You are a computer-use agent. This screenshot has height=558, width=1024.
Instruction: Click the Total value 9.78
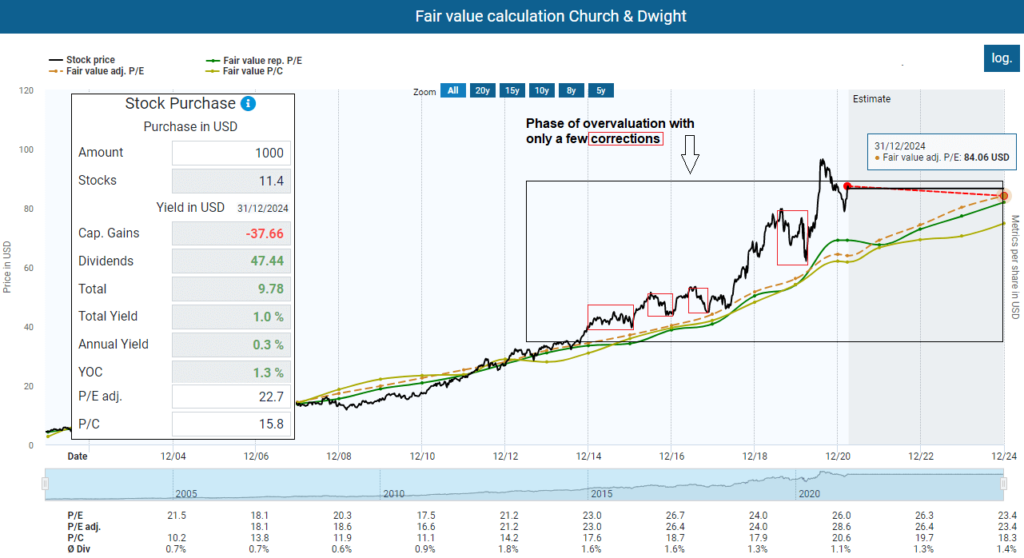(x=231, y=289)
